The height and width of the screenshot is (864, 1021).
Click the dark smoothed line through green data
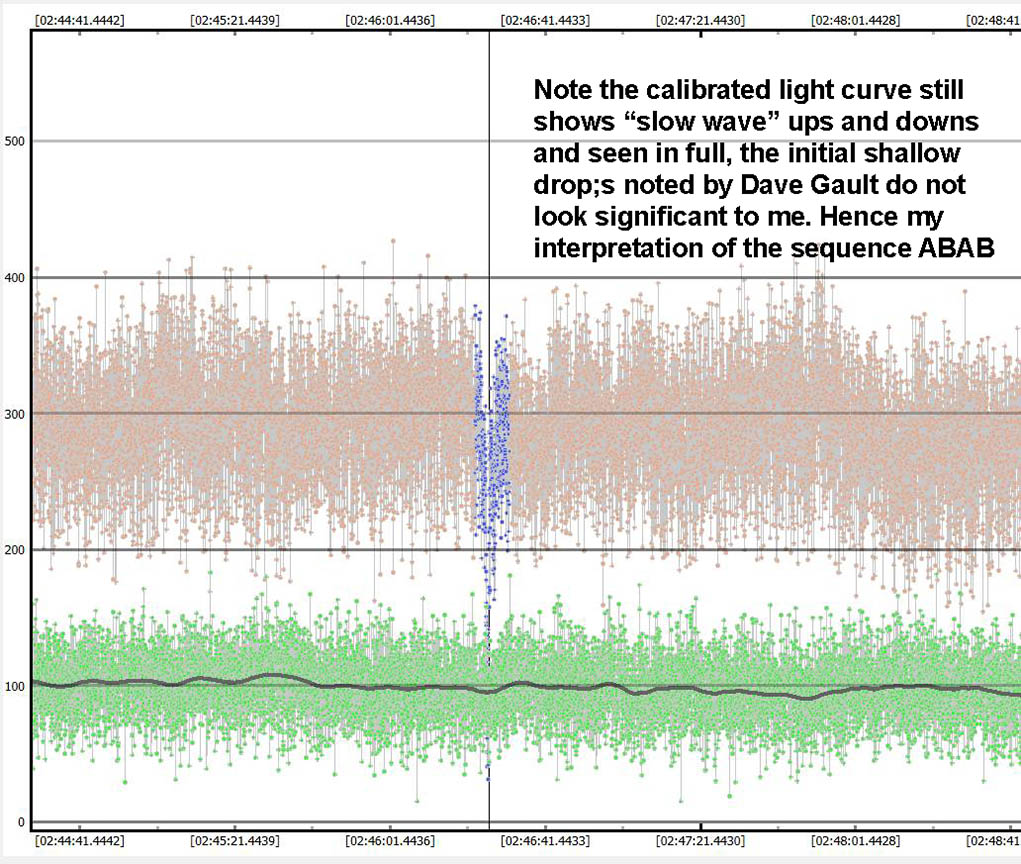pyautogui.click(x=270, y=677)
